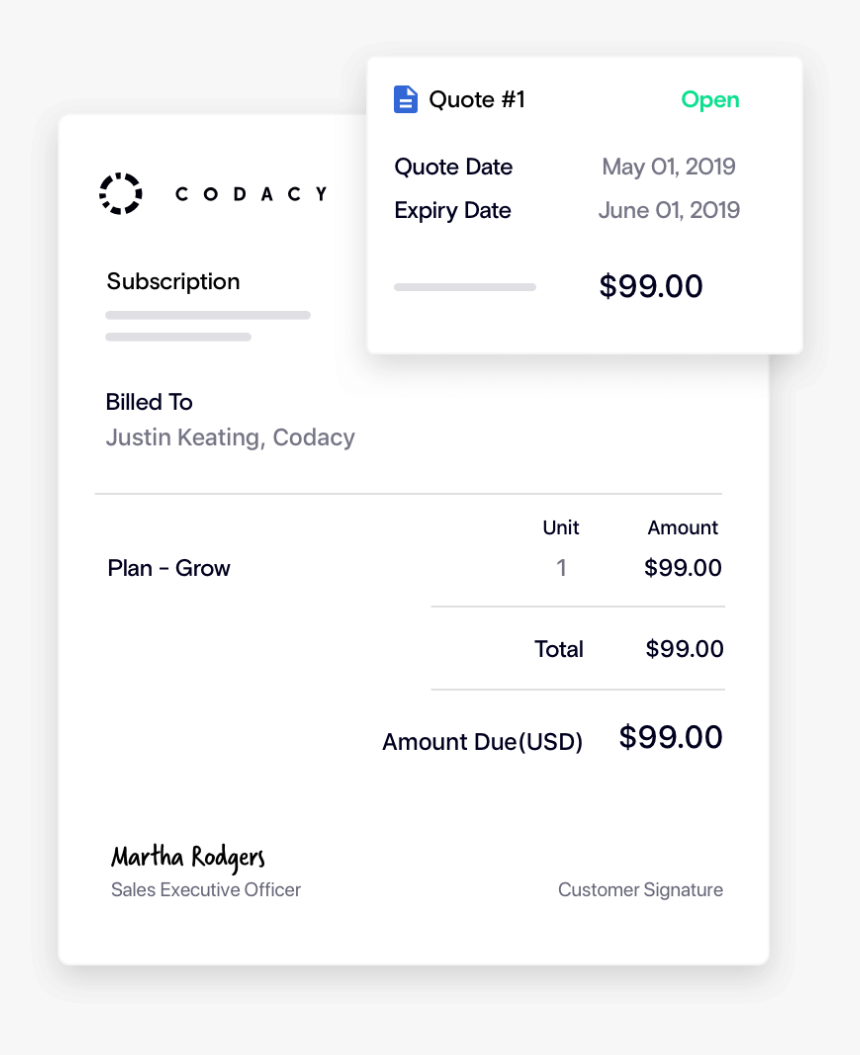The height and width of the screenshot is (1055, 860).
Task: Click the CODACY wordmark text
Action: pos(251,194)
